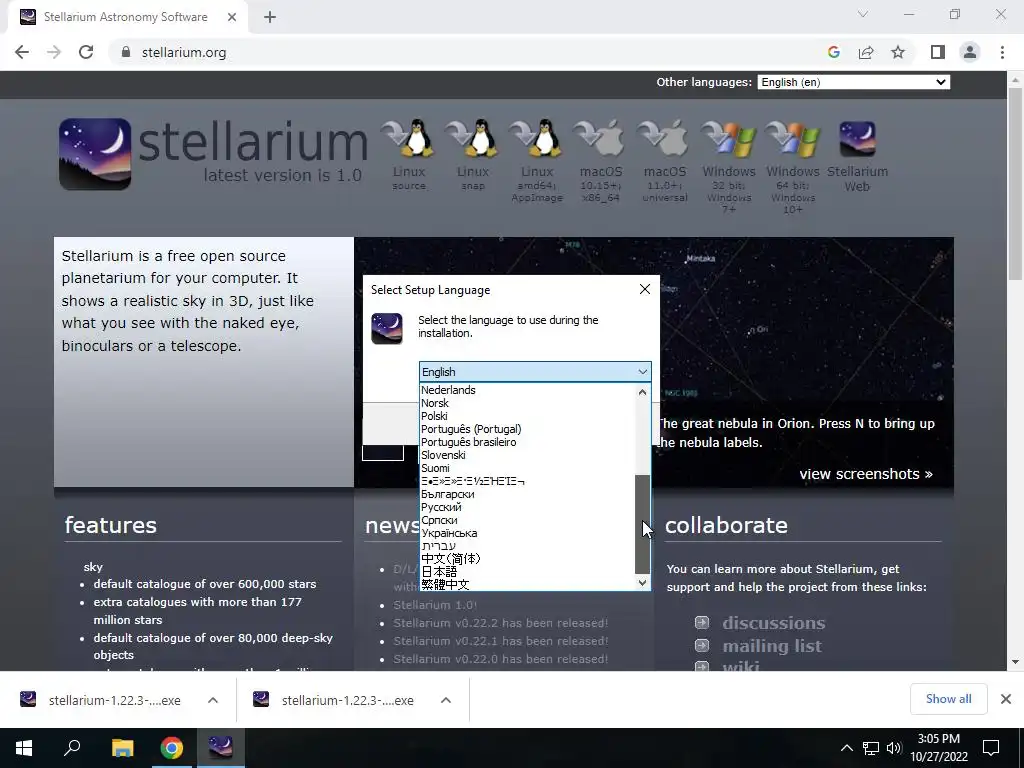Screen dimensions: 1024x768
Task: Close the Stellarium Astronomy Software tab
Action: coord(232,17)
